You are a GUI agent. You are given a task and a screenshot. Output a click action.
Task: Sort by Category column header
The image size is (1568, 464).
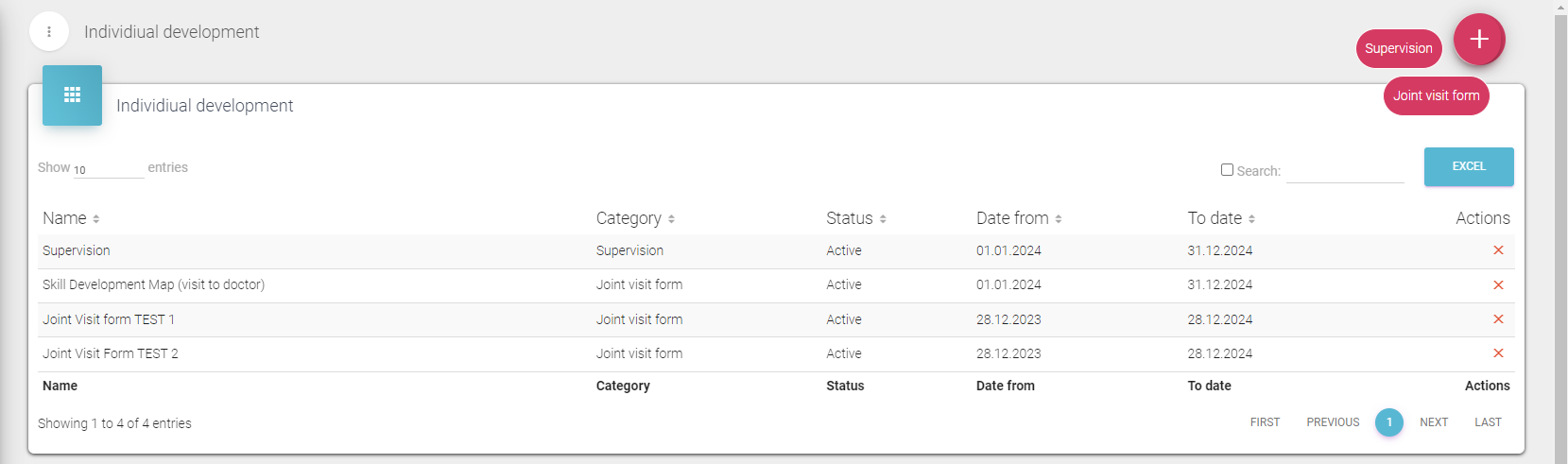coord(634,218)
